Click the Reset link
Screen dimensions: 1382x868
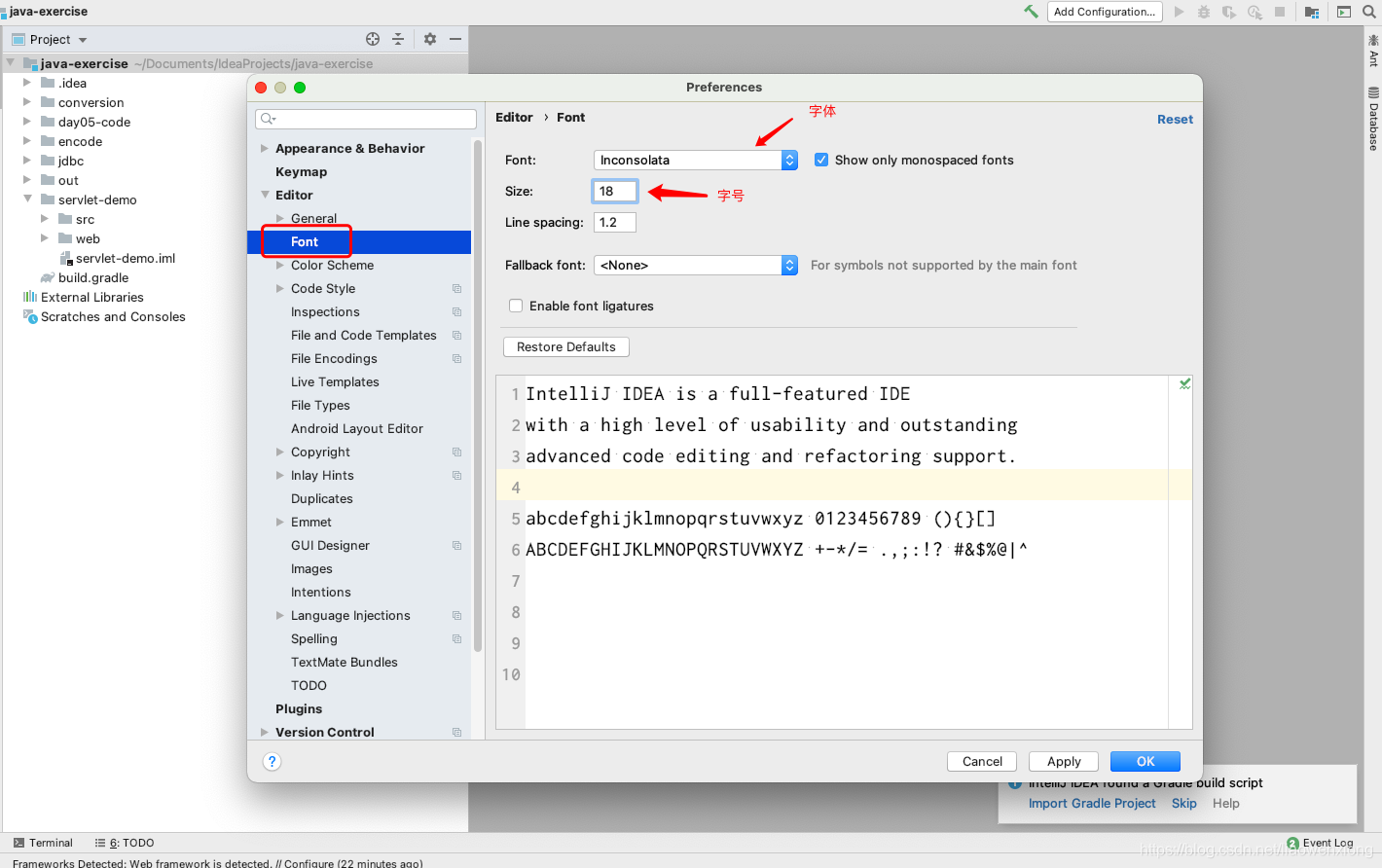[x=1175, y=120]
